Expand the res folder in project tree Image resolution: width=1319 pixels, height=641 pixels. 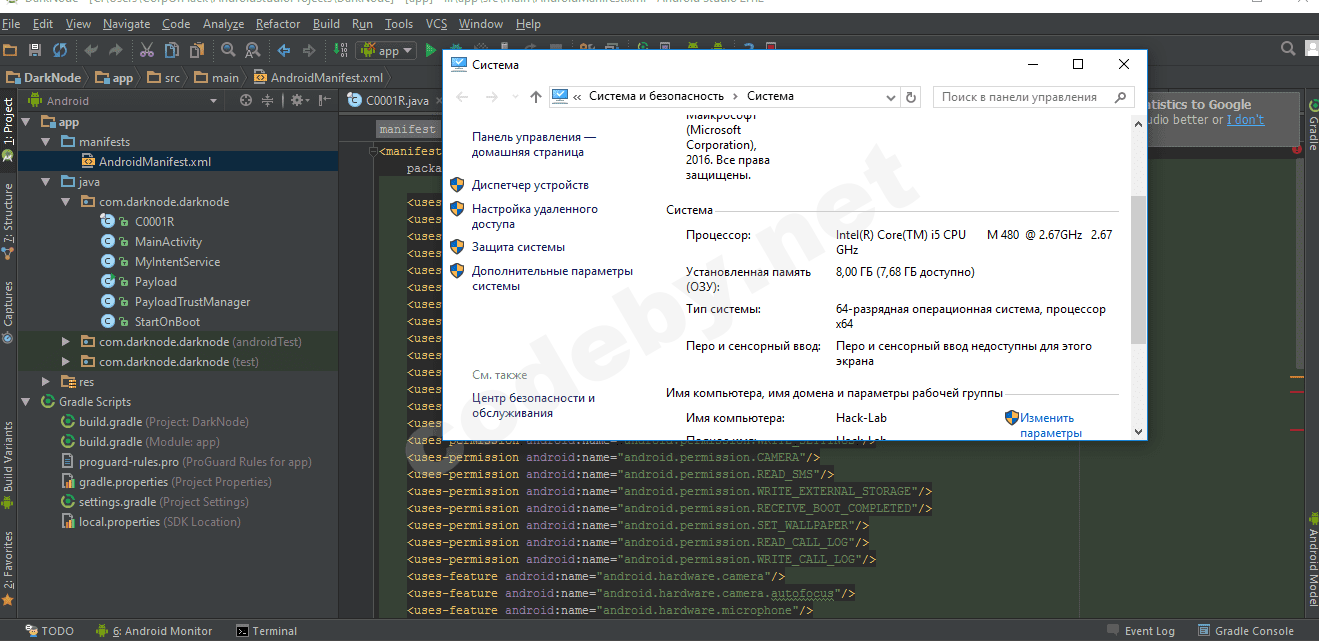pyautogui.click(x=46, y=382)
